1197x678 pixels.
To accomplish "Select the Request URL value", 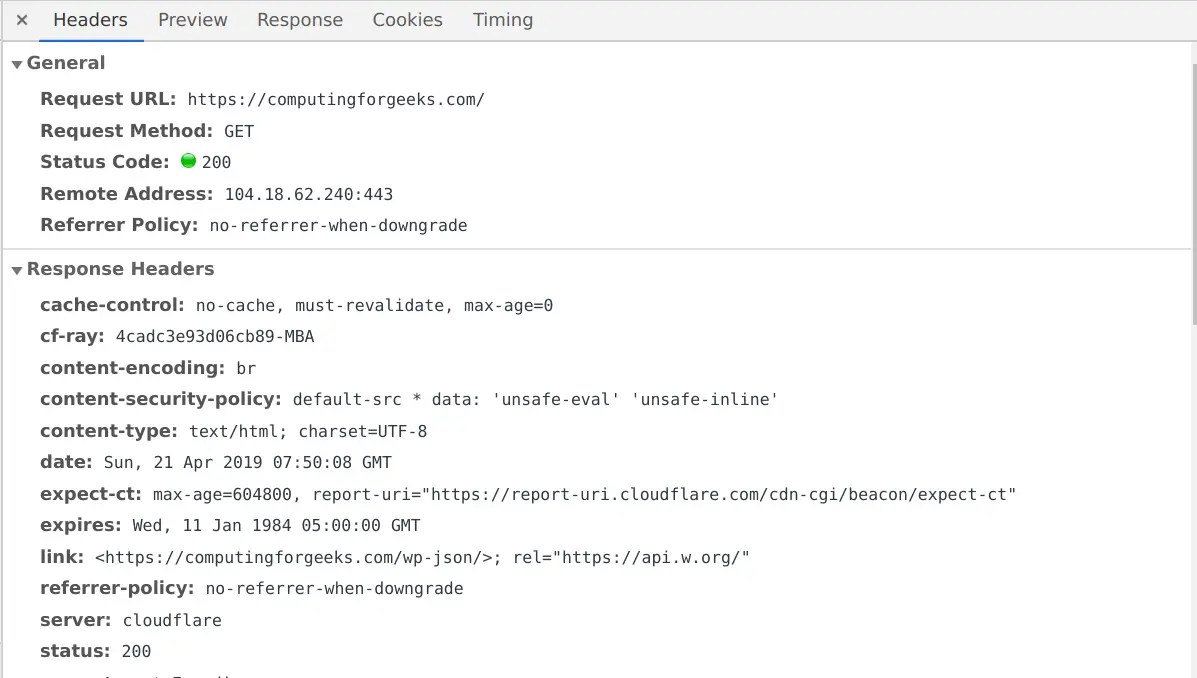I will coord(336,99).
